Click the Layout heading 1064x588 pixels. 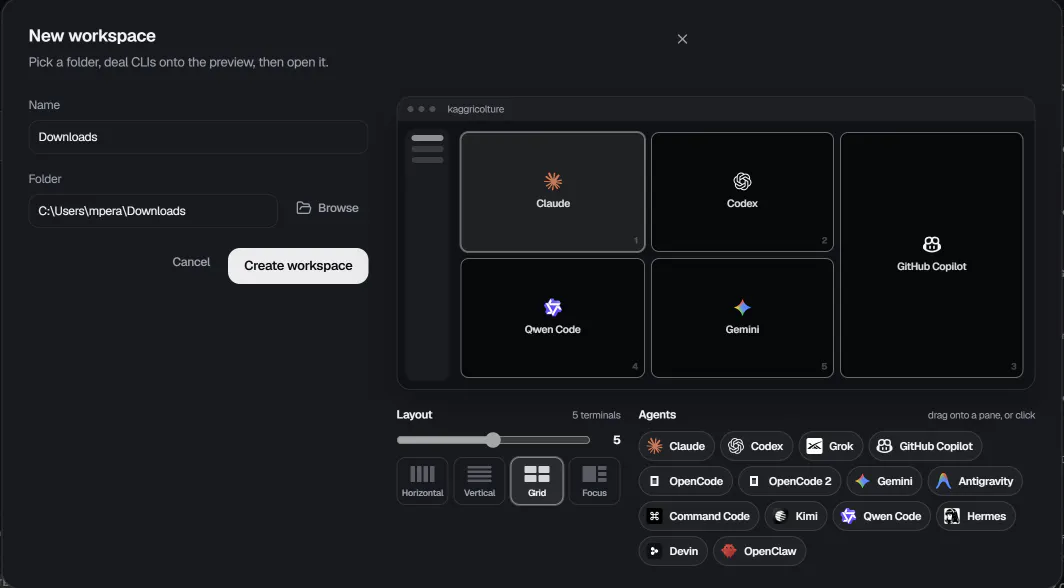415,414
